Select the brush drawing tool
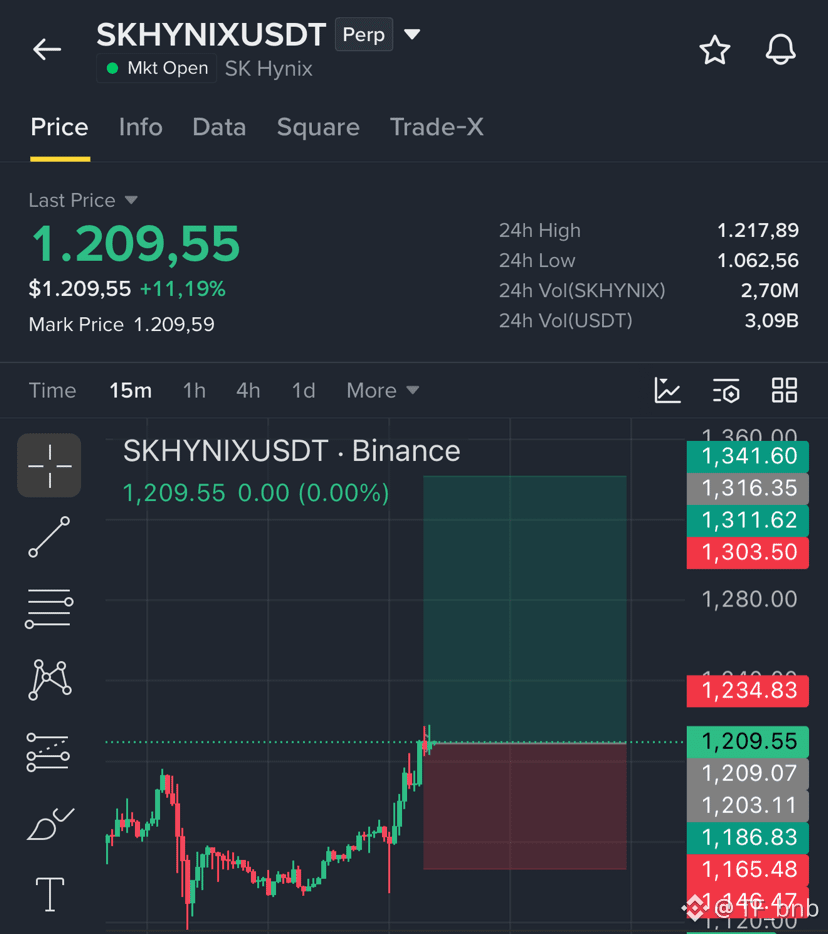Viewport: 828px width, 934px height. tap(50, 824)
